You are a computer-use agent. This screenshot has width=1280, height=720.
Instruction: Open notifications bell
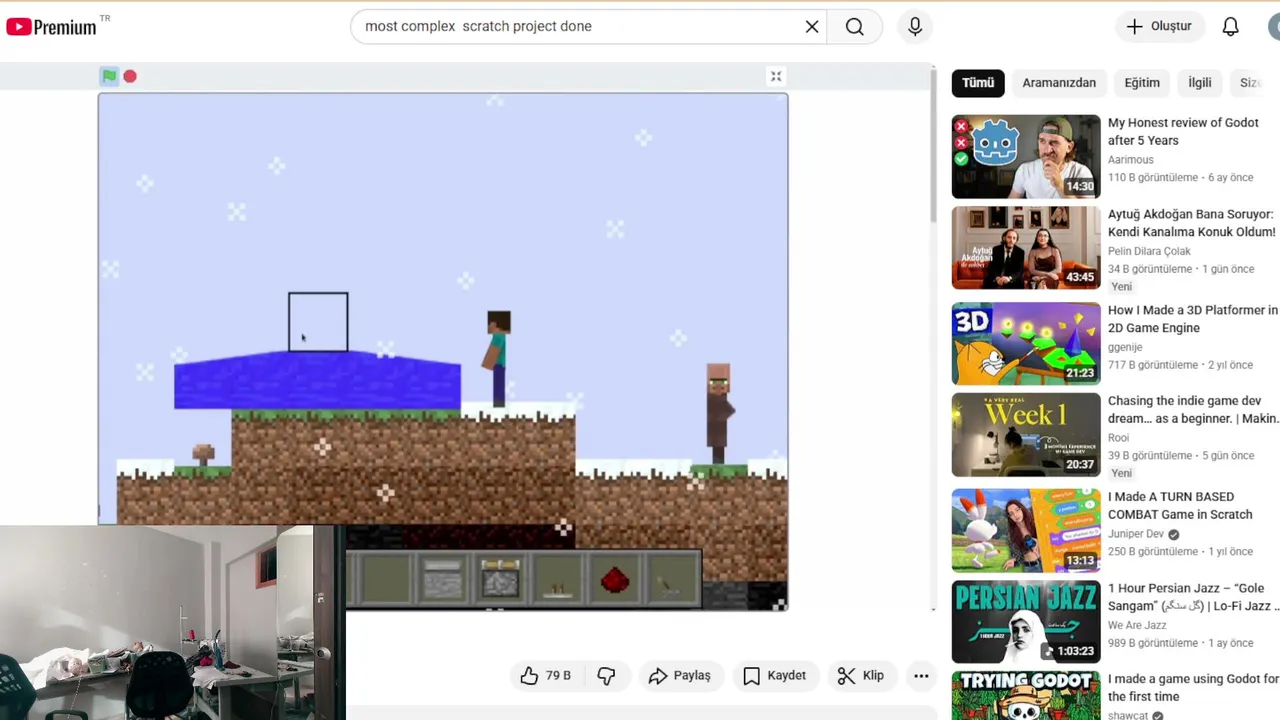(1231, 27)
